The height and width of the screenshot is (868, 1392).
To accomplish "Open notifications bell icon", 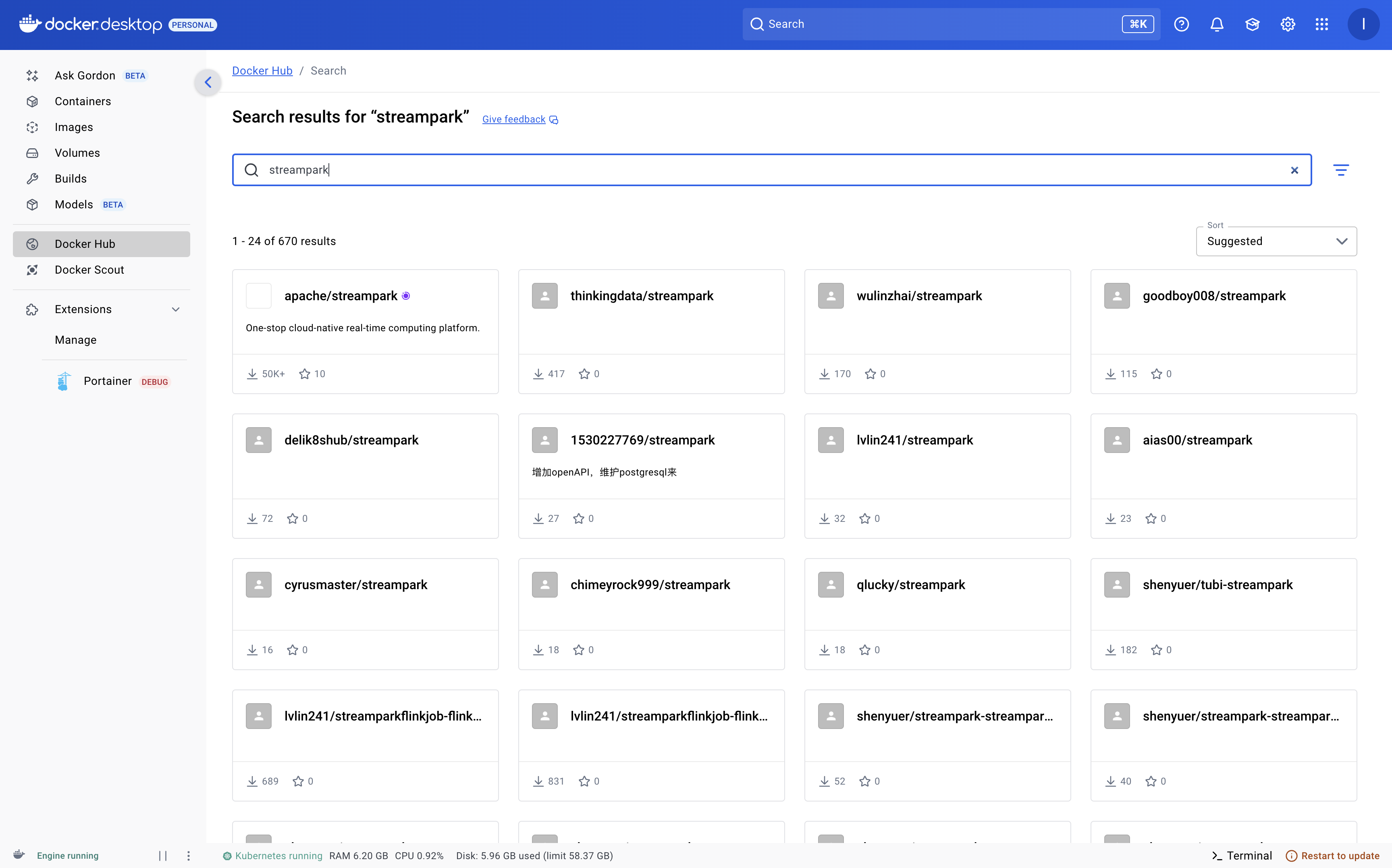I will click(x=1217, y=24).
